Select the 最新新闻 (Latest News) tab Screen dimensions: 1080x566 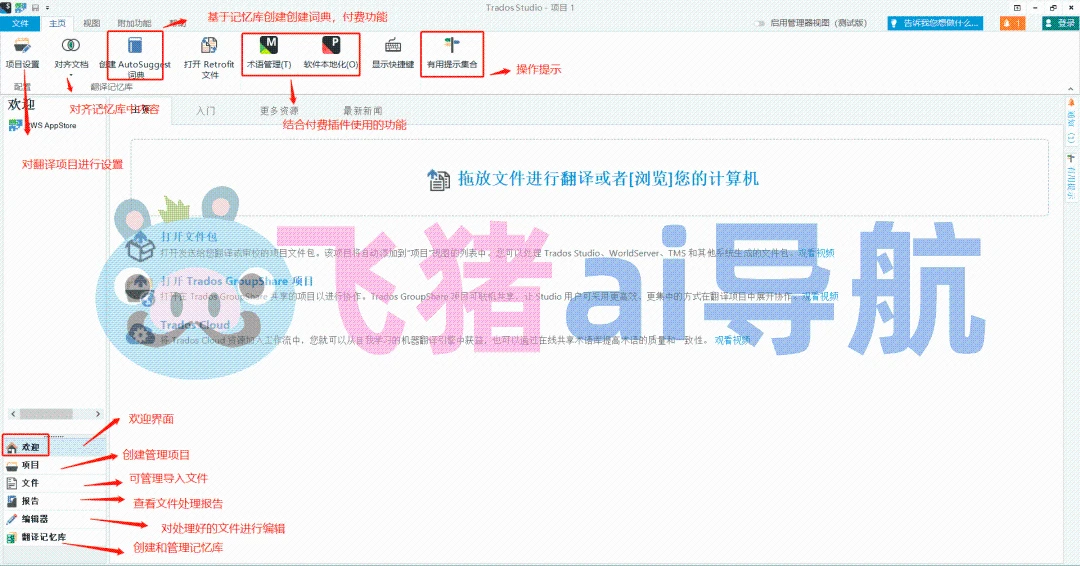pos(362,111)
